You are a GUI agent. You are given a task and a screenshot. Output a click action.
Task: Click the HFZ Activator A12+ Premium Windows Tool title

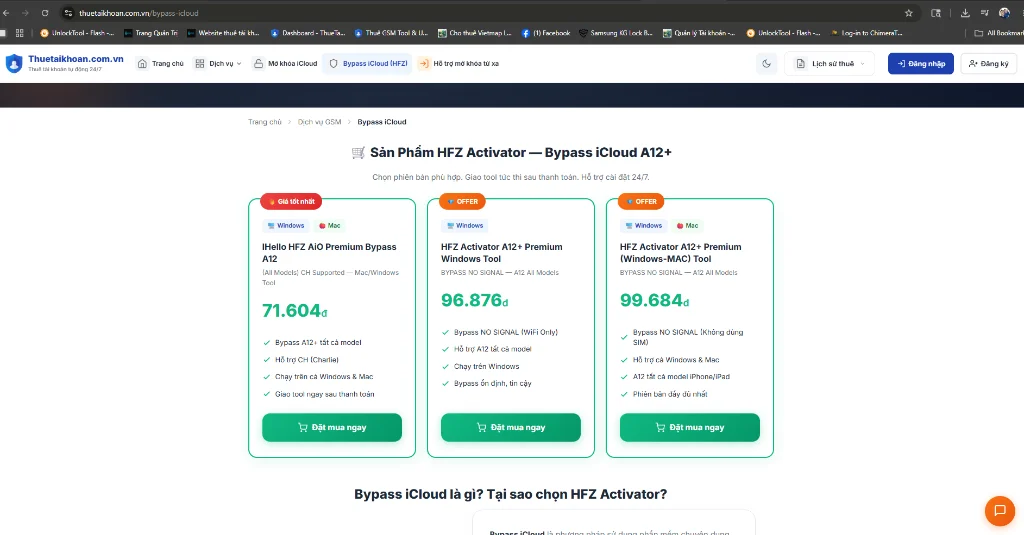point(502,253)
